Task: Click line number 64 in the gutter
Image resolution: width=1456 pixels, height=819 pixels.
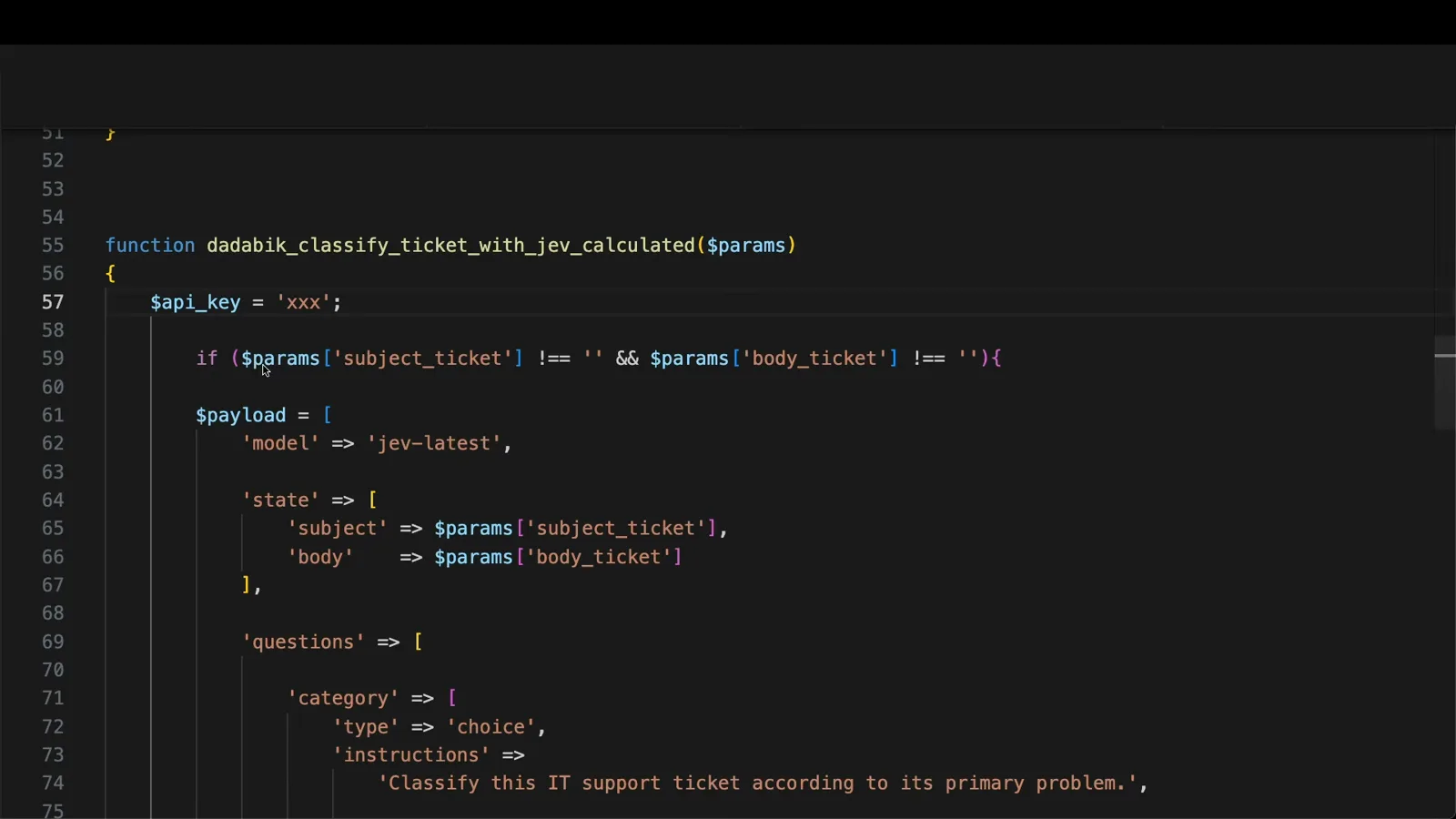Action: pyautogui.click(x=53, y=500)
